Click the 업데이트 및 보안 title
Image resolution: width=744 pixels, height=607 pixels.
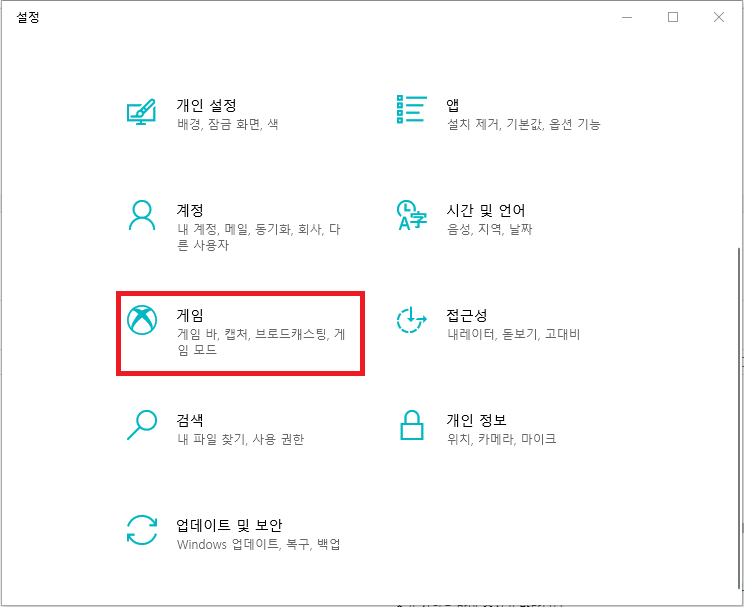coord(229,525)
